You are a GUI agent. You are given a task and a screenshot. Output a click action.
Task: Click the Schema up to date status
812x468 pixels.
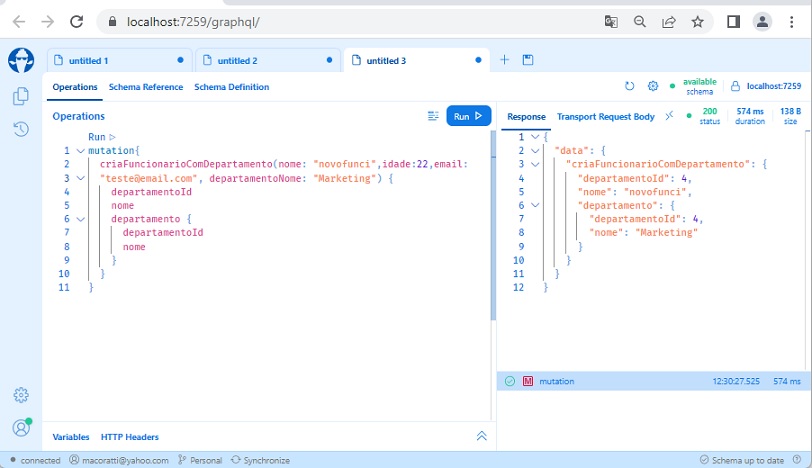(742, 460)
